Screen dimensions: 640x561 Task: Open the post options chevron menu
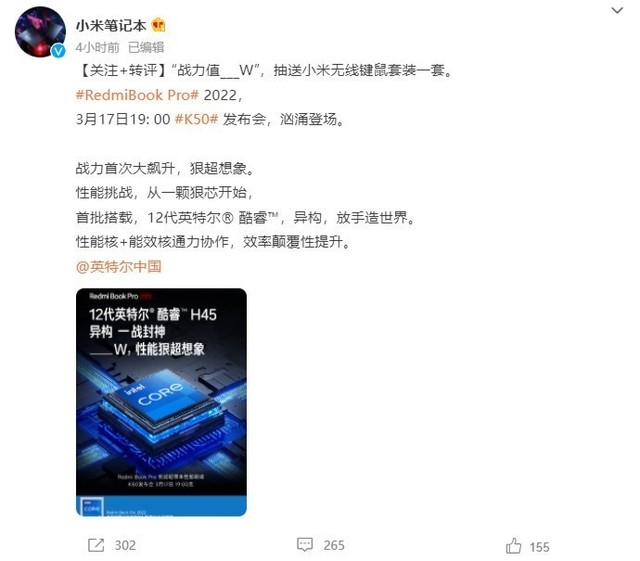(x=617, y=10)
